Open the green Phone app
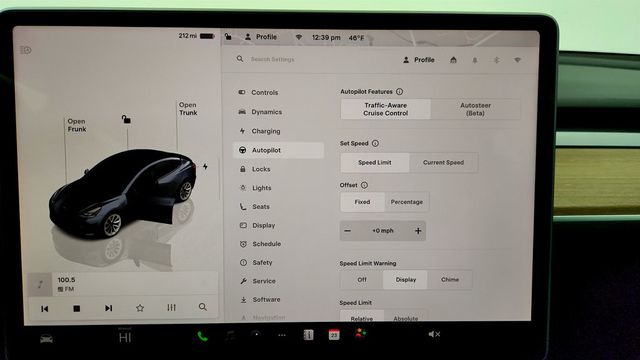This screenshot has height=360, width=640. (202, 336)
